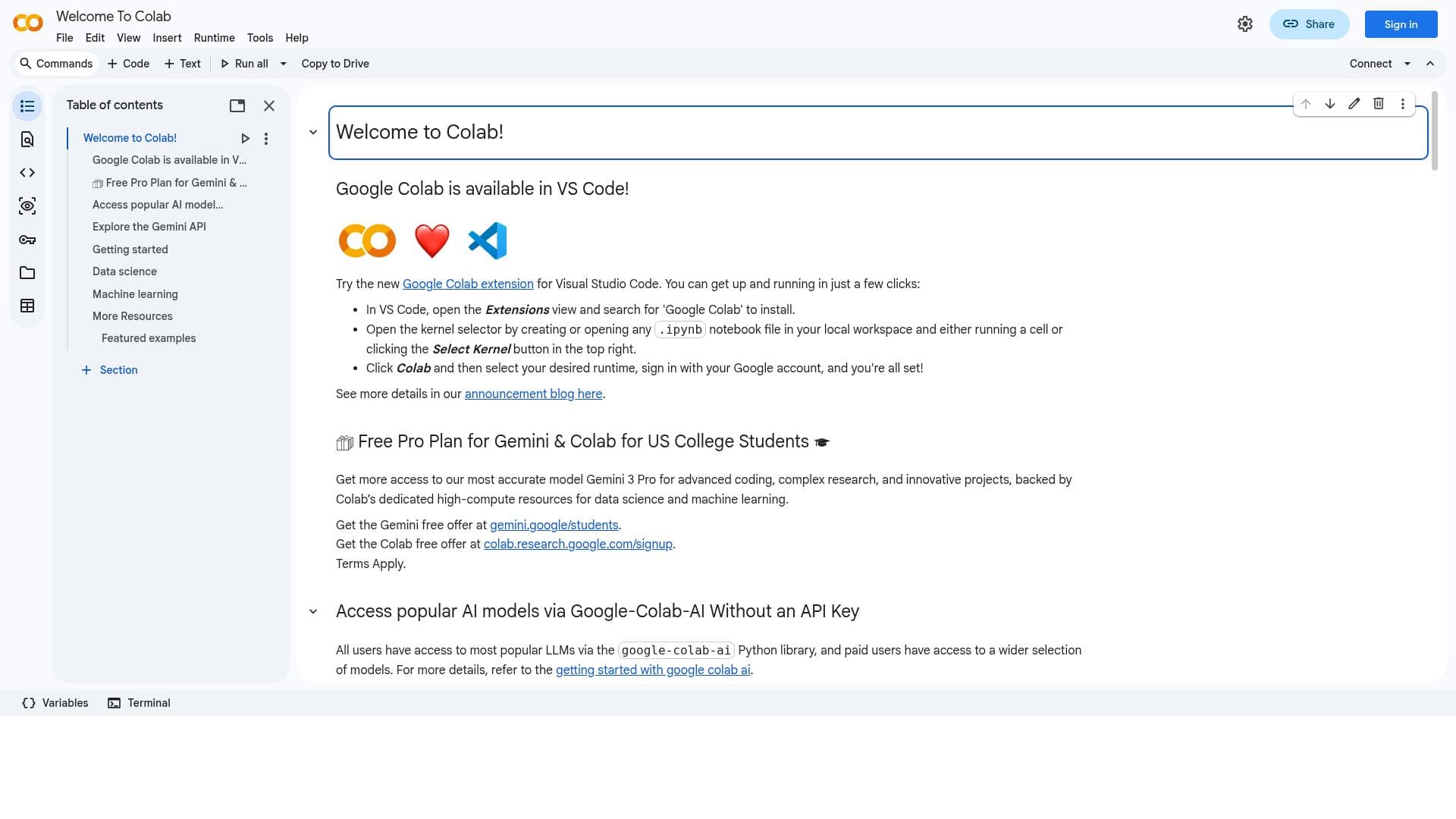Open the Data explorer table icon

(x=27, y=306)
